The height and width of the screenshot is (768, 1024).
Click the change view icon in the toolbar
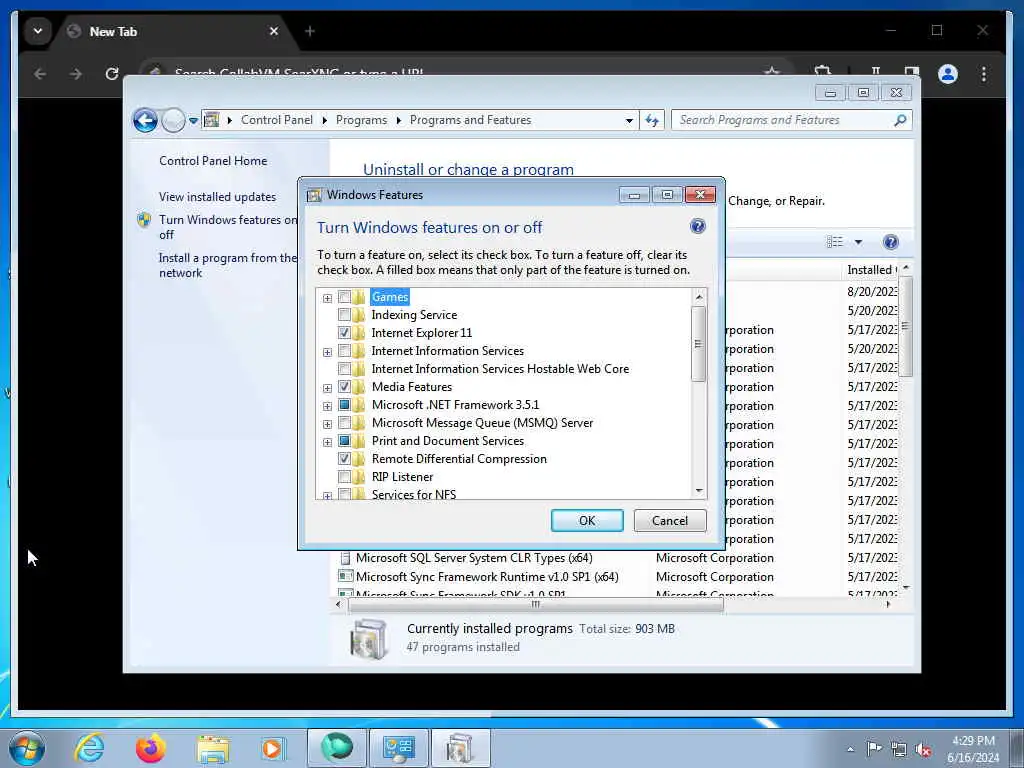pos(835,242)
